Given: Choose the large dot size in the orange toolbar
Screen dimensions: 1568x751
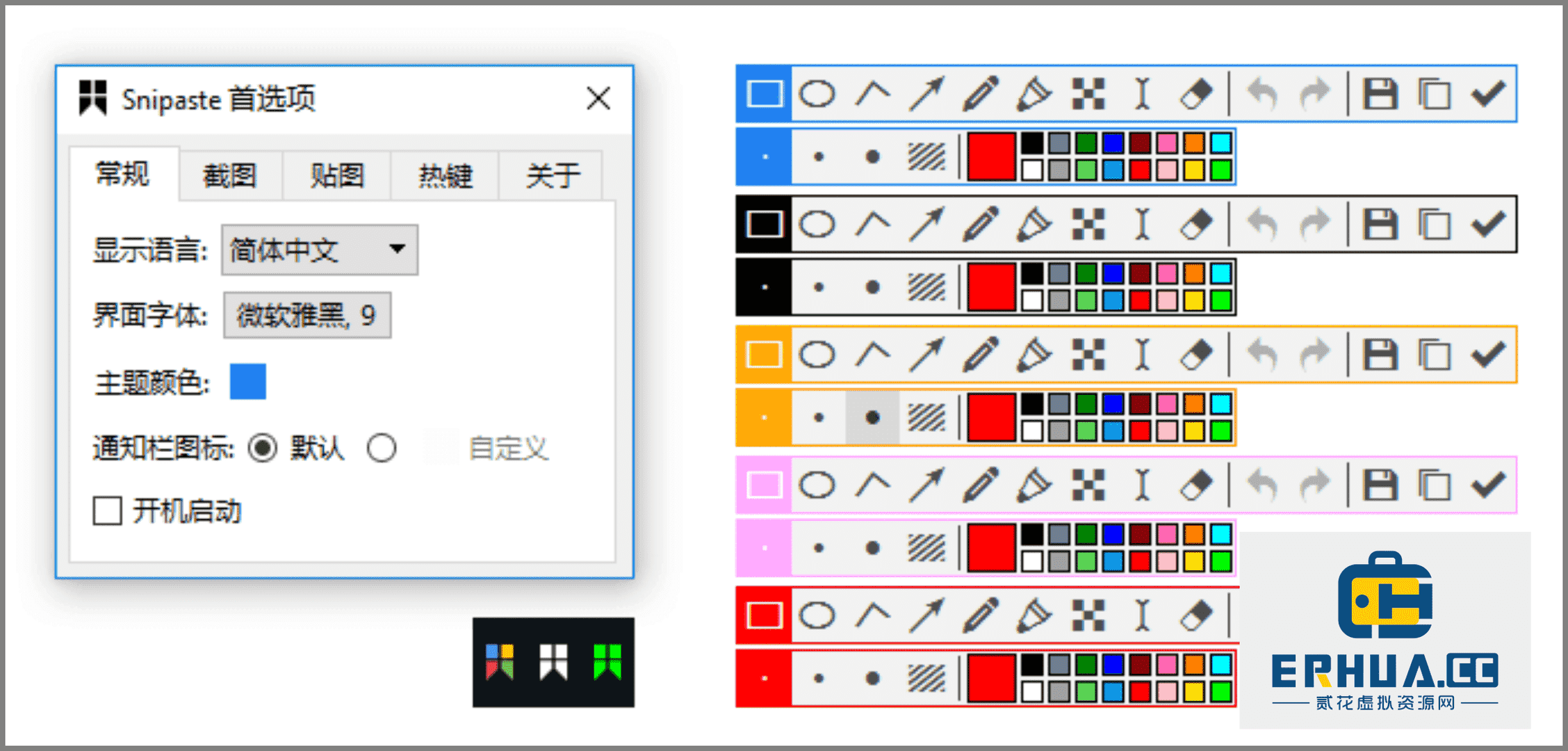Looking at the screenshot, I should pyautogui.click(x=872, y=418).
